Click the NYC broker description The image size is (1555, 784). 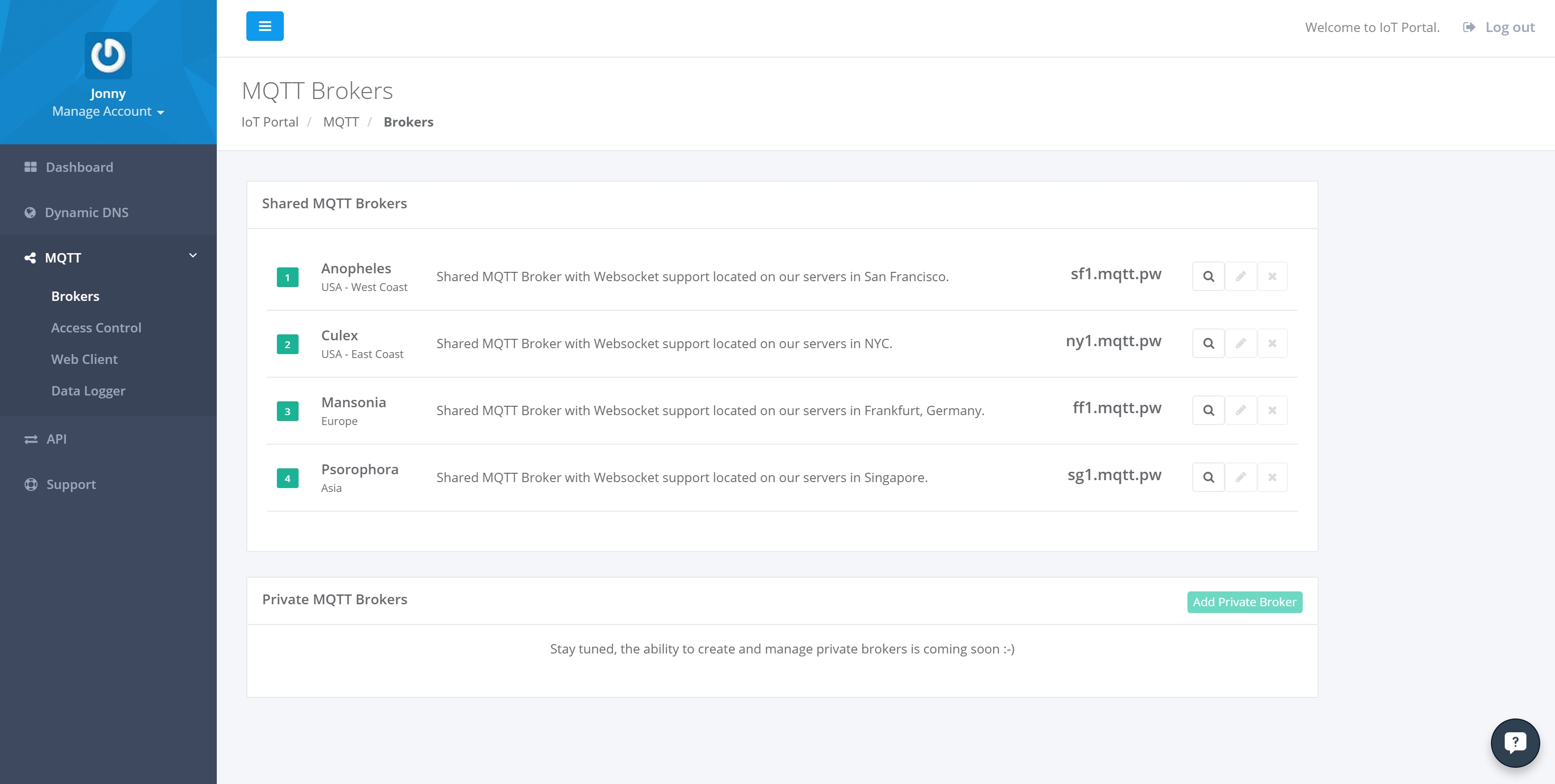[664, 343]
